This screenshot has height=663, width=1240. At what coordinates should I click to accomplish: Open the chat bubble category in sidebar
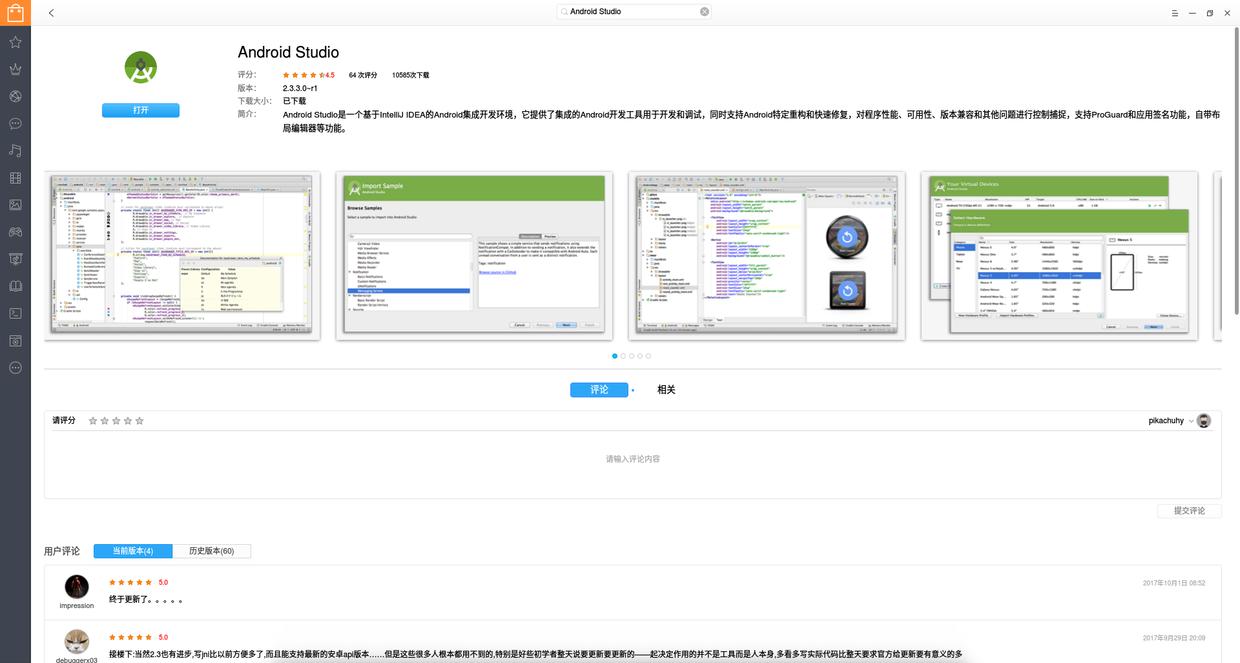click(x=15, y=124)
